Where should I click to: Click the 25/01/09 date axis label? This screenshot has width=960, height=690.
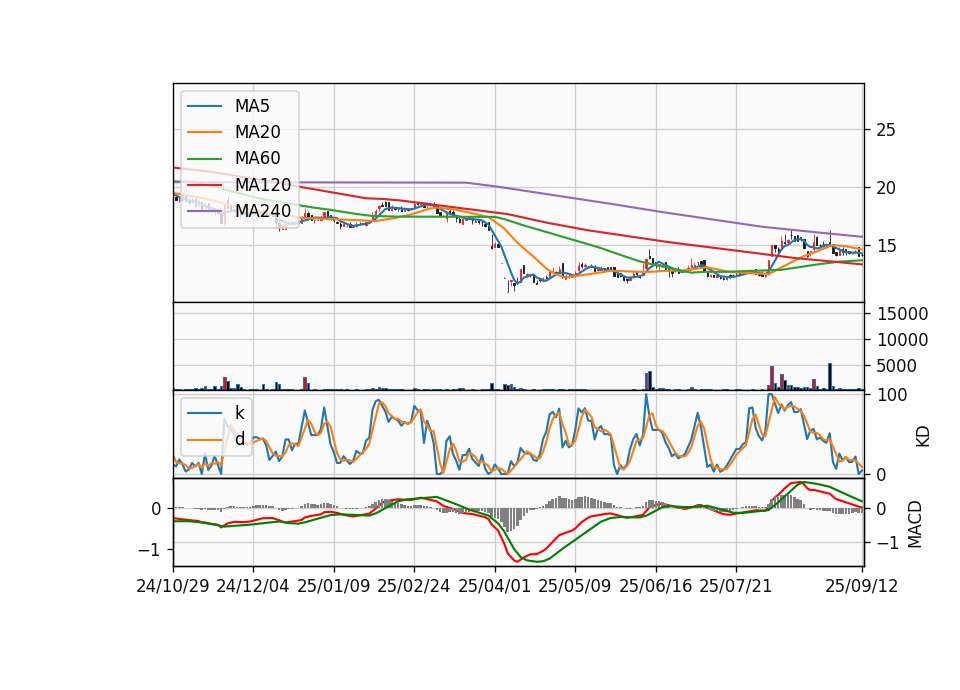coord(334,586)
